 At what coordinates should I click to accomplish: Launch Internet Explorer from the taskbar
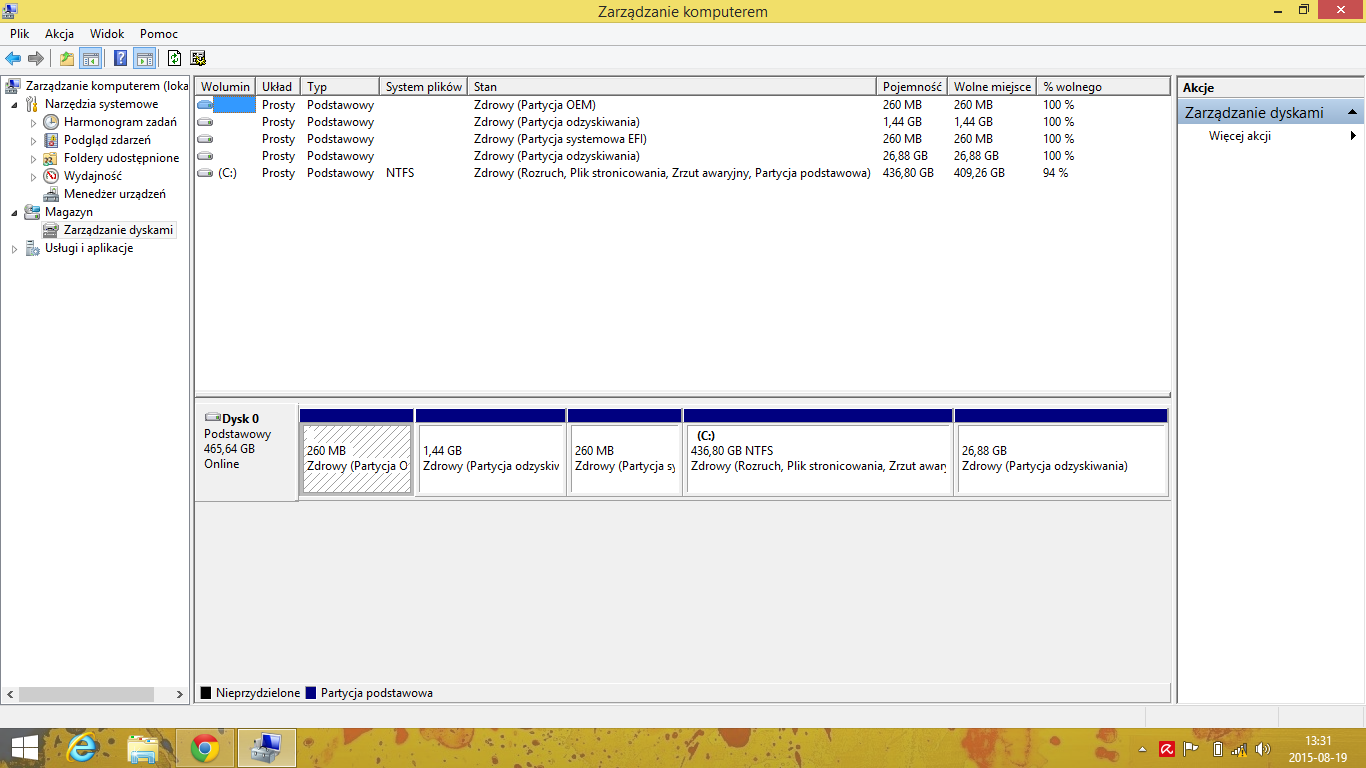(83, 748)
